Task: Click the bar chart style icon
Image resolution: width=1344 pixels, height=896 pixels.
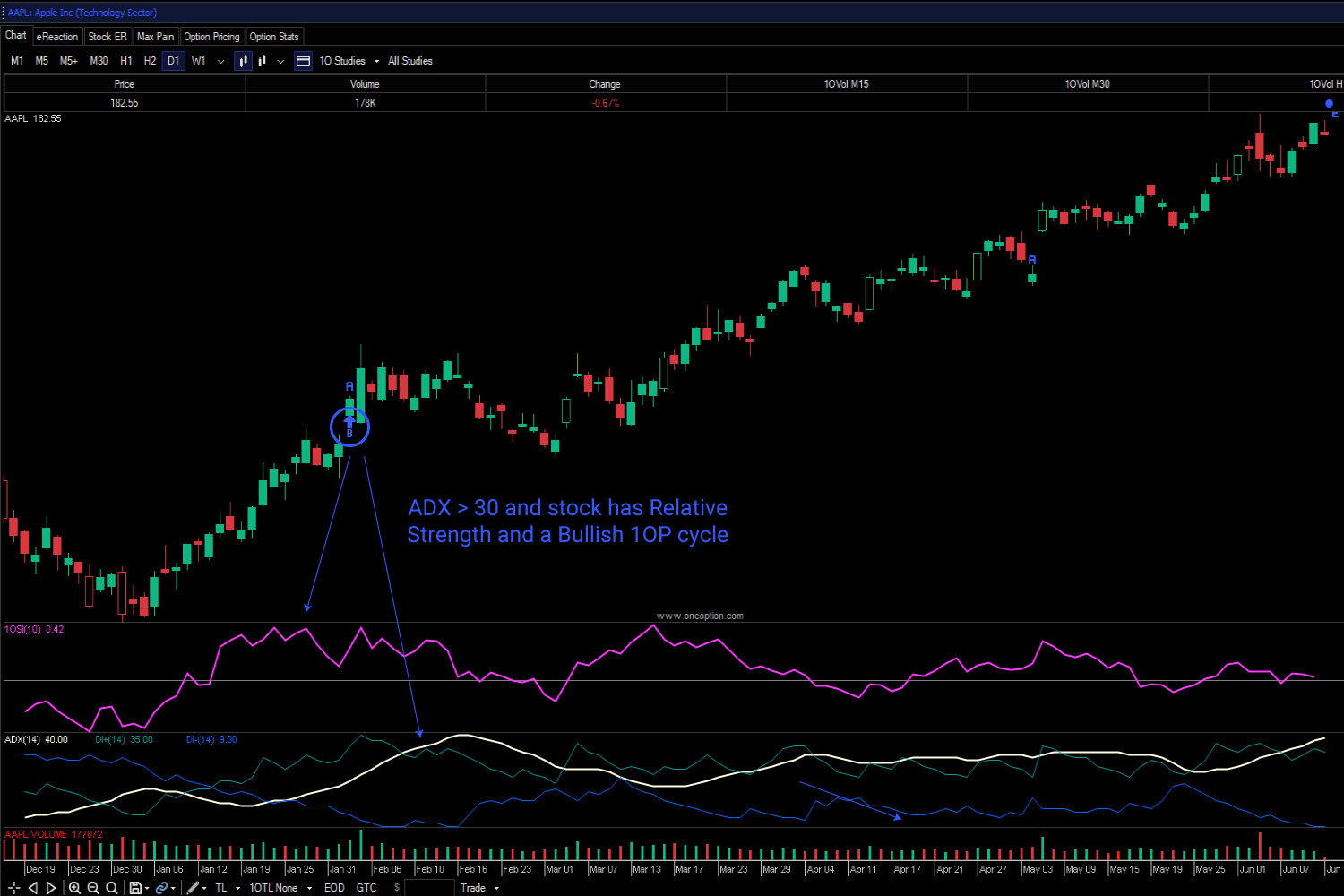Action: pos(262,60)
